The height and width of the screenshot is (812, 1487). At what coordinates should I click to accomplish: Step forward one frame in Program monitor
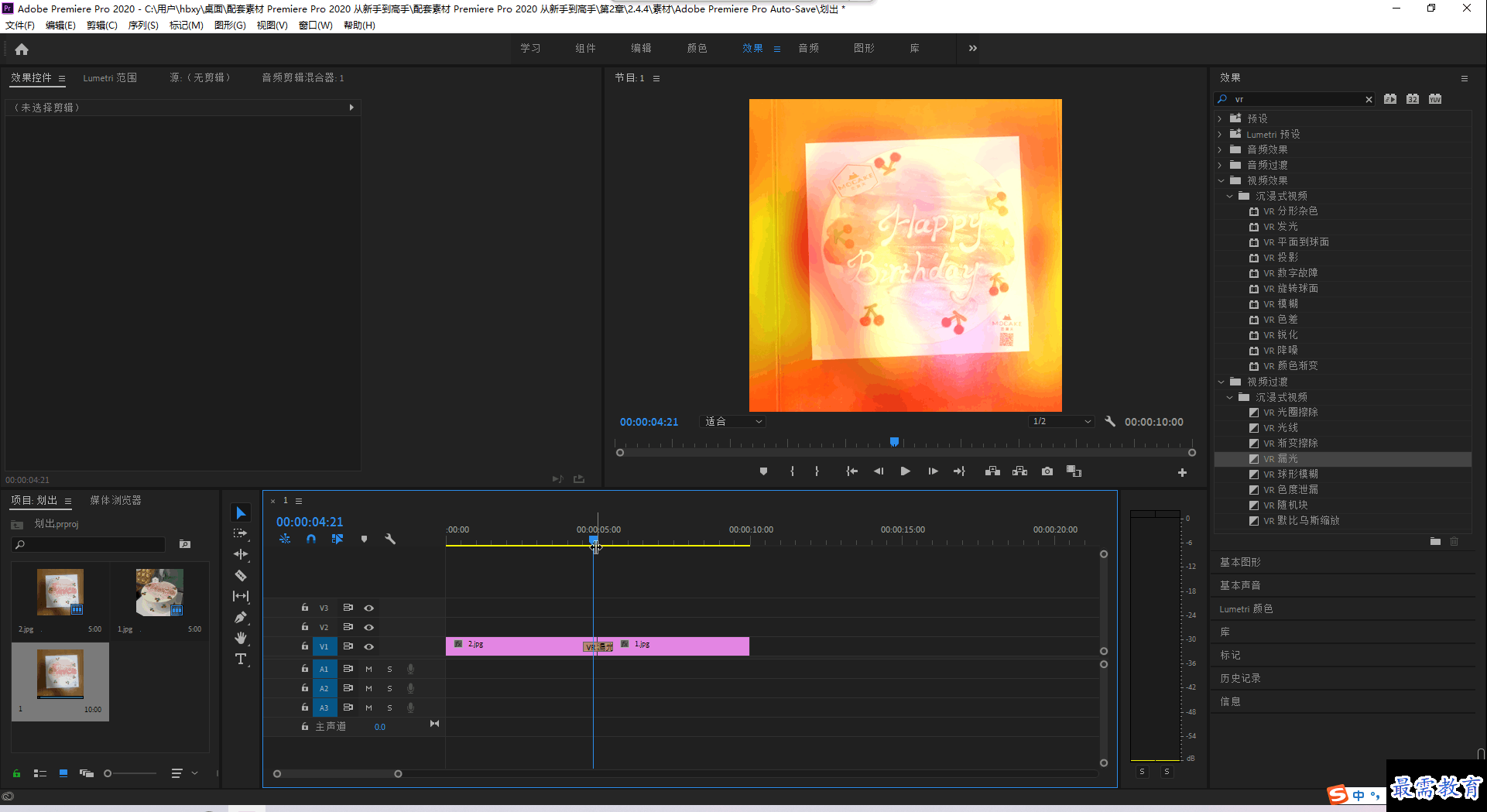933,471
